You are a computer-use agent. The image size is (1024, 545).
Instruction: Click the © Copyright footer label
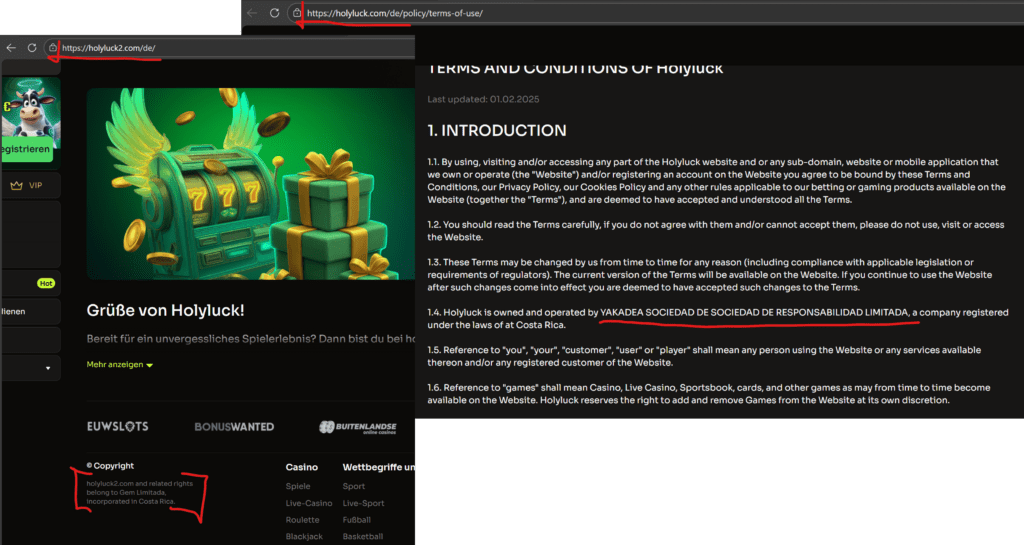[x=110, y=465]
